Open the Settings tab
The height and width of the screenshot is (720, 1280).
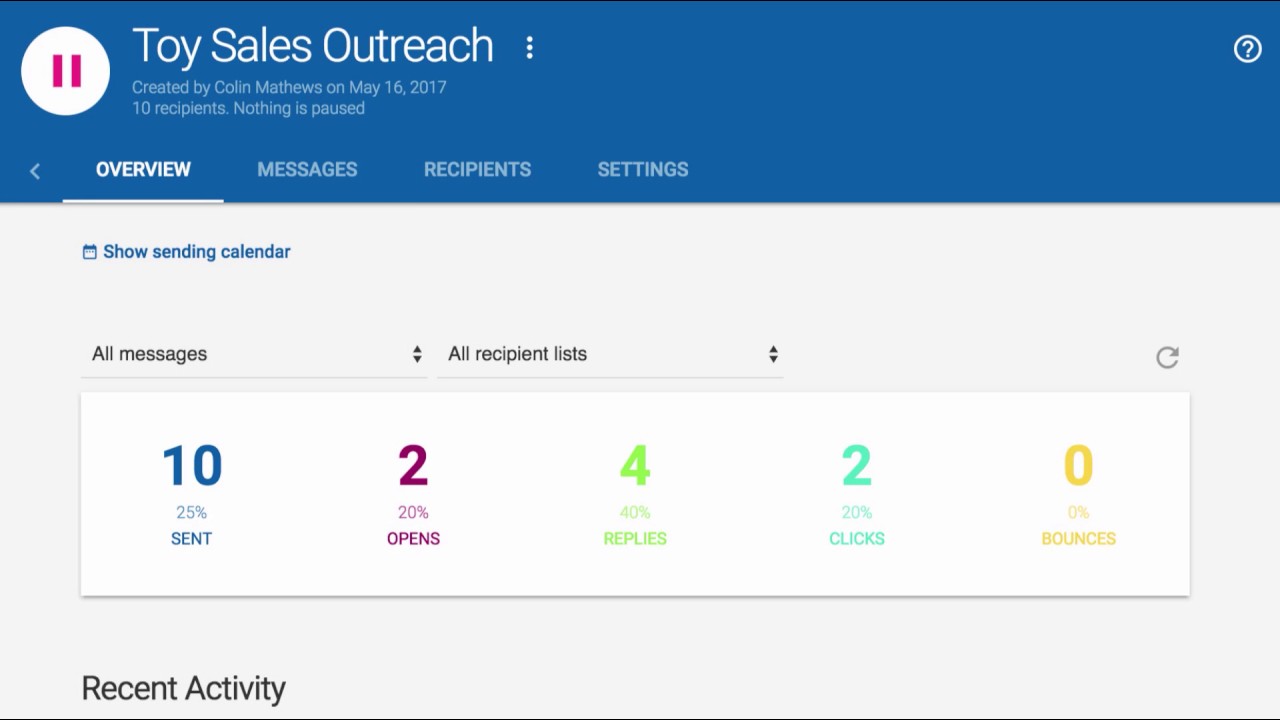[642, 170]
